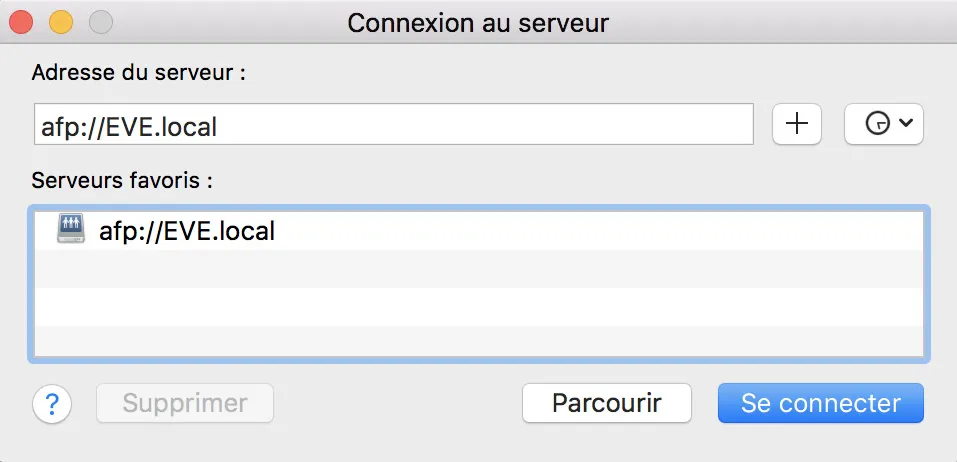957x462 pixels.
Task: Select afp://EVE.local in Serveurs favoris list
Action: 478,231
